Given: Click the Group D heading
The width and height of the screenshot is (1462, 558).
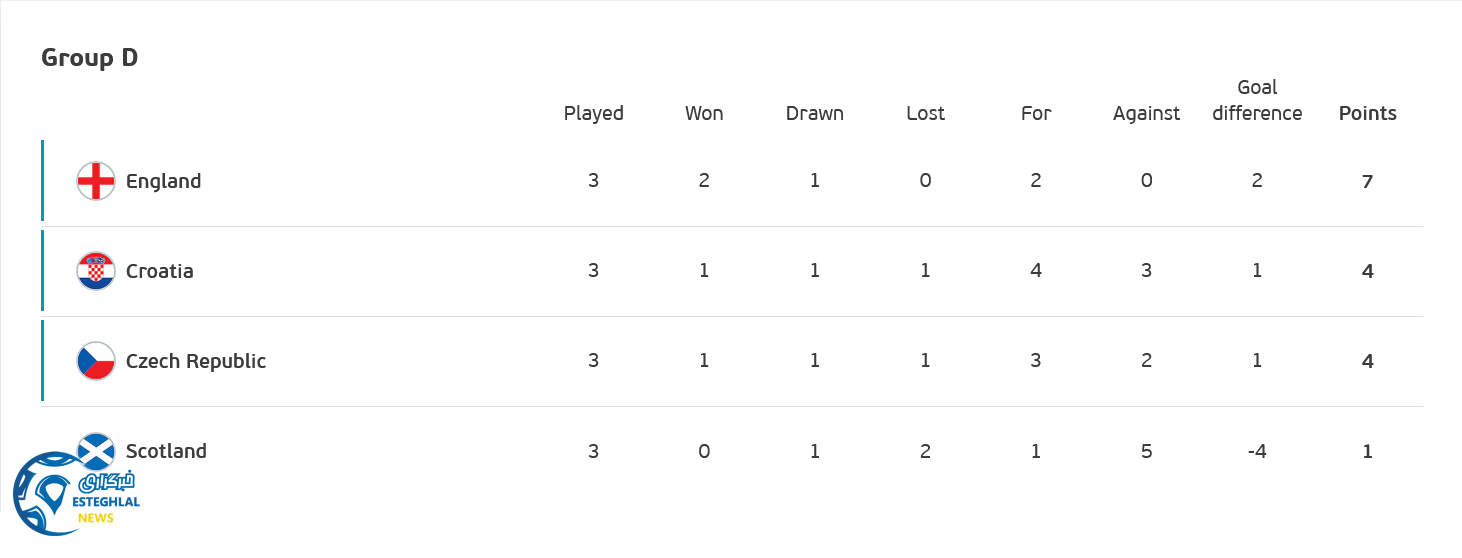Looking at the screenshot, I should click(89, 58).
